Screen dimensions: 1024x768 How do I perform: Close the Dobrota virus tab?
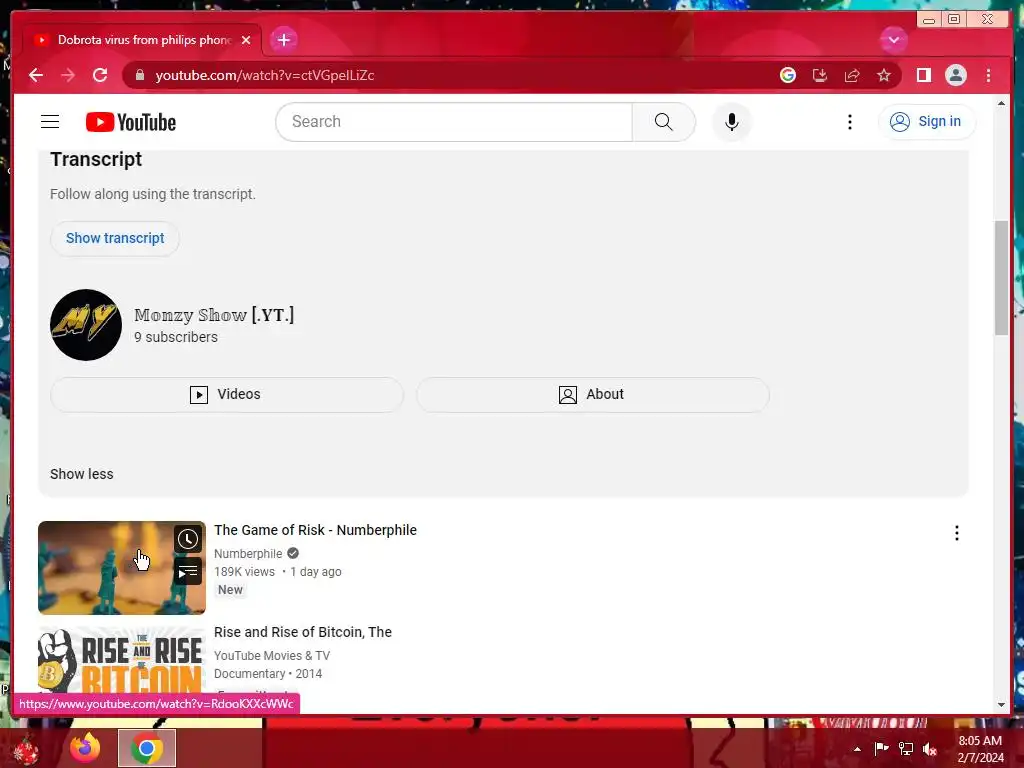[246, 40]
